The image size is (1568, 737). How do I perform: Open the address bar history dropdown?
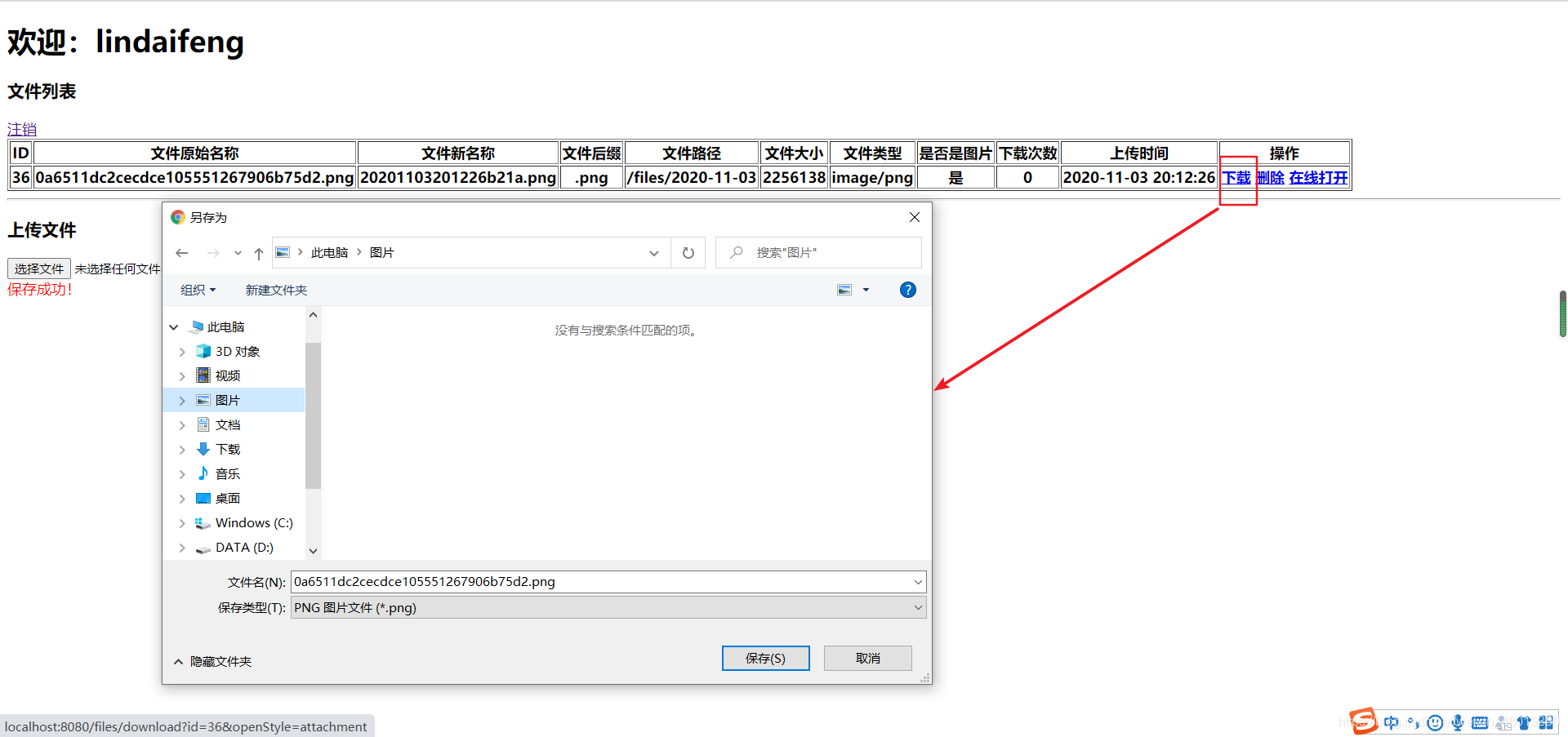click(x=654, y=253)
